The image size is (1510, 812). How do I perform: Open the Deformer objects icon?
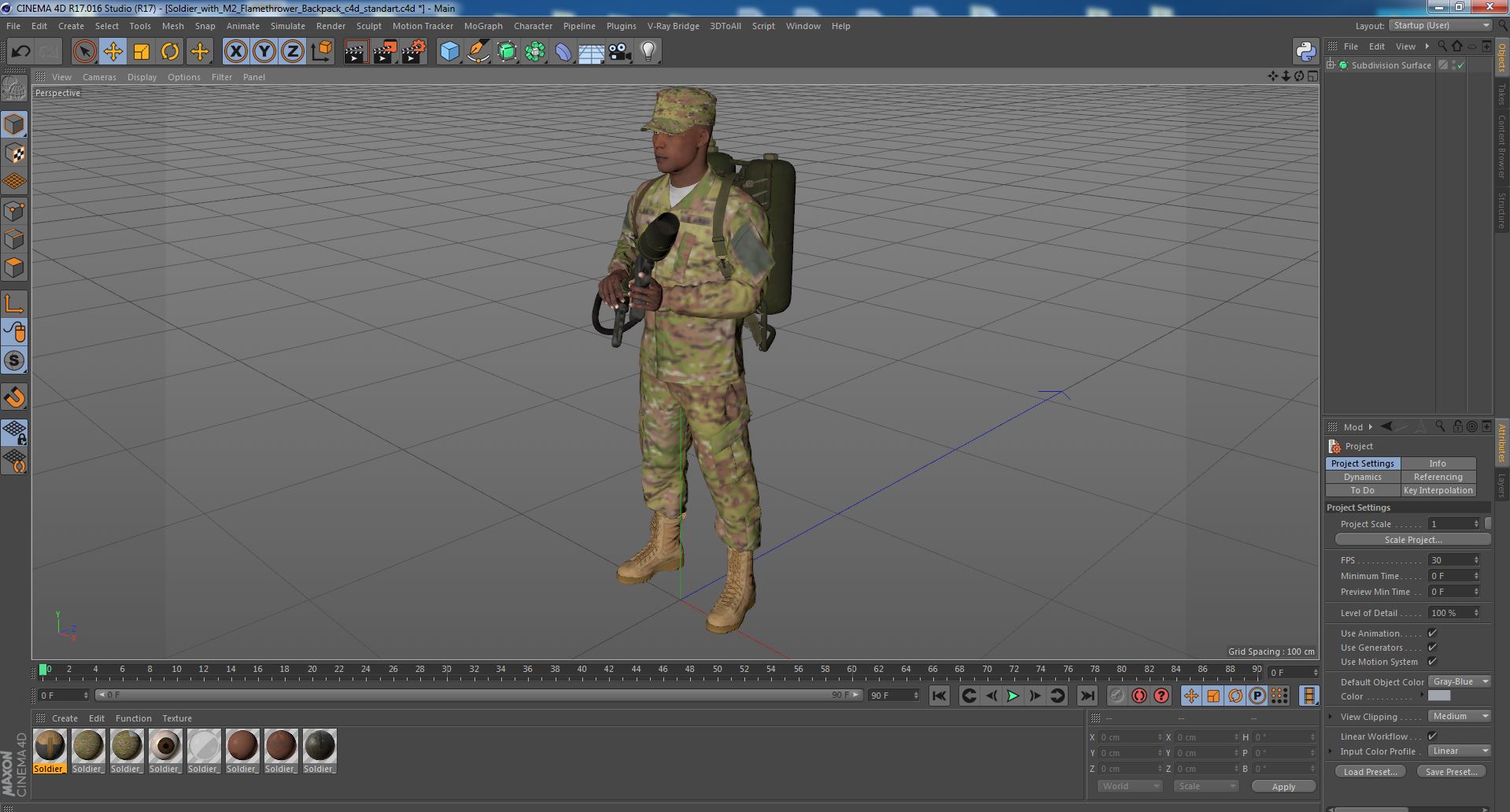563,52
